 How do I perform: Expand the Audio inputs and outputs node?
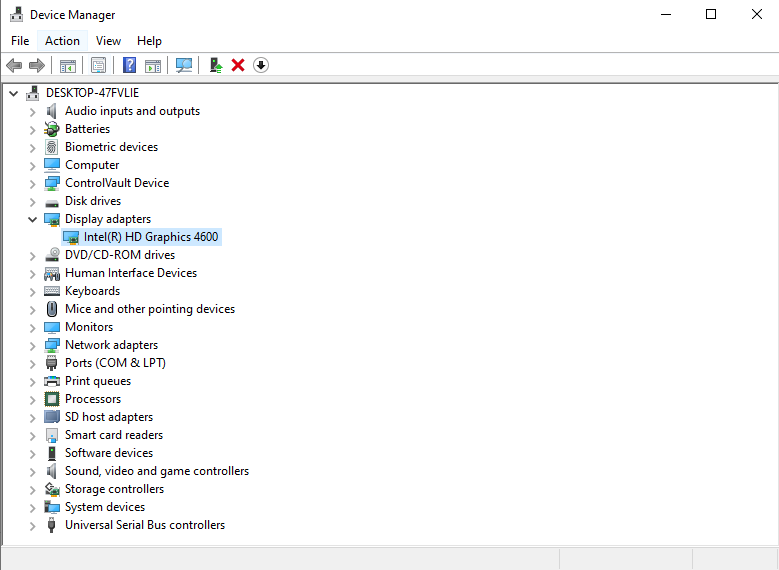point(32,111)
